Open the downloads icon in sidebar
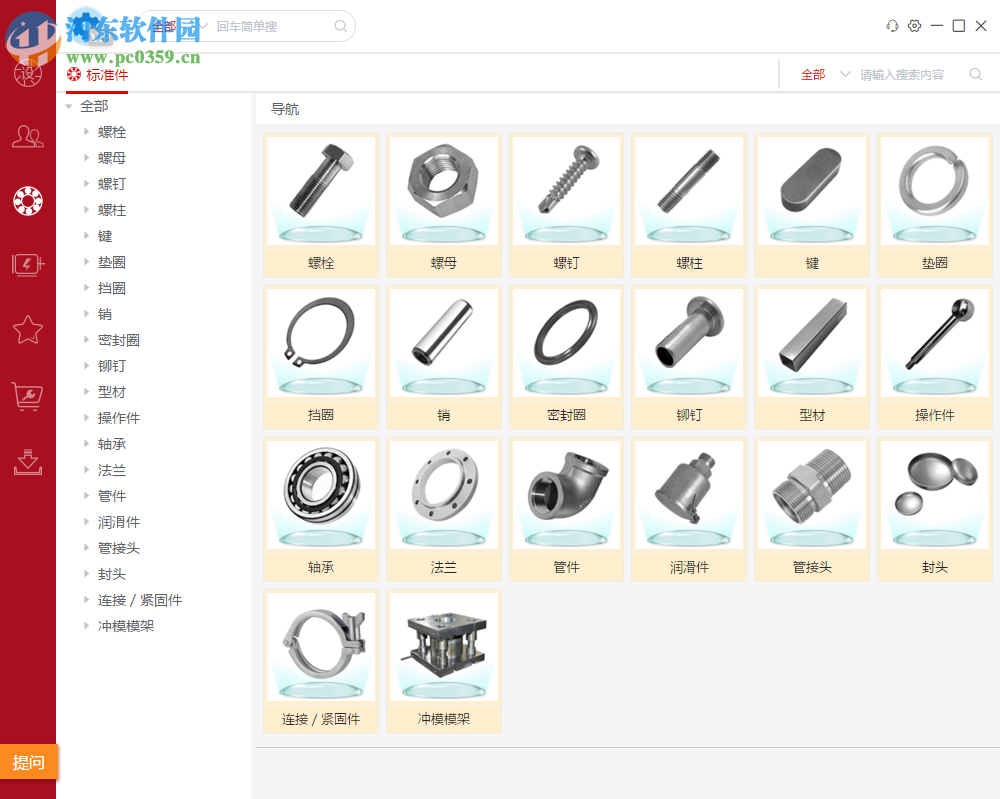 [27, 462]
